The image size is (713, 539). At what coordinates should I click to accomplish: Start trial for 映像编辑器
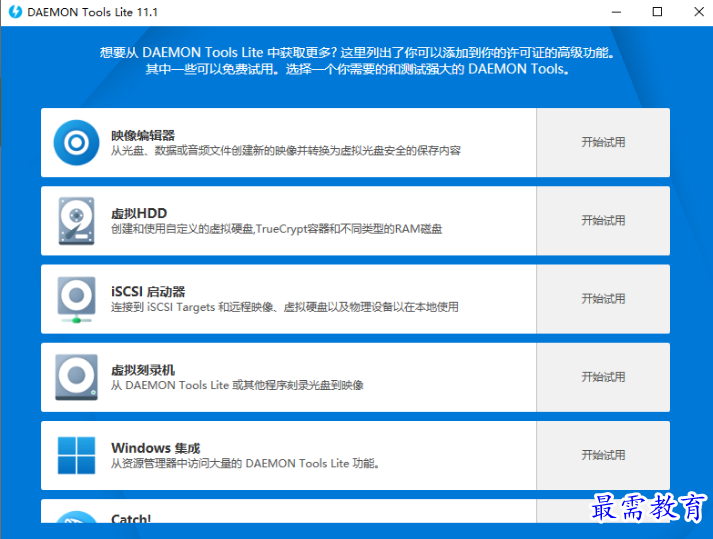603,142
